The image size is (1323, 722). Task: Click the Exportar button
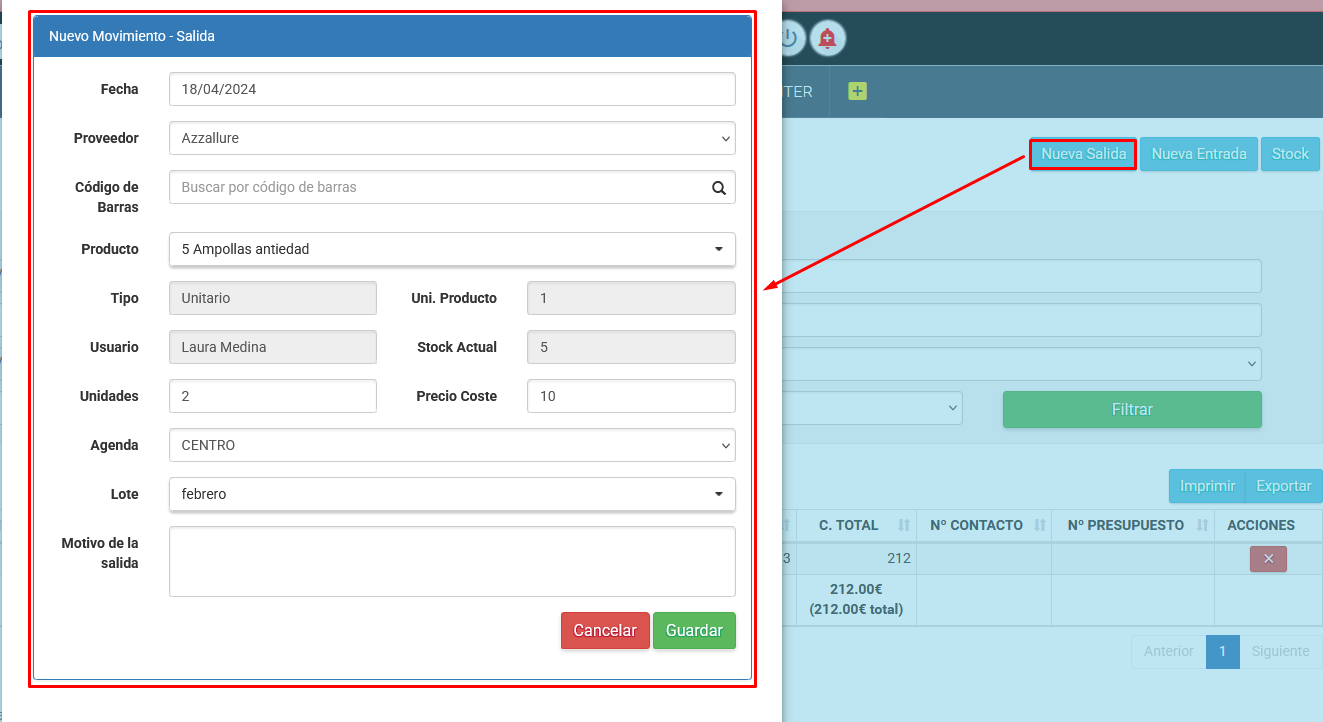point(1283,486)
